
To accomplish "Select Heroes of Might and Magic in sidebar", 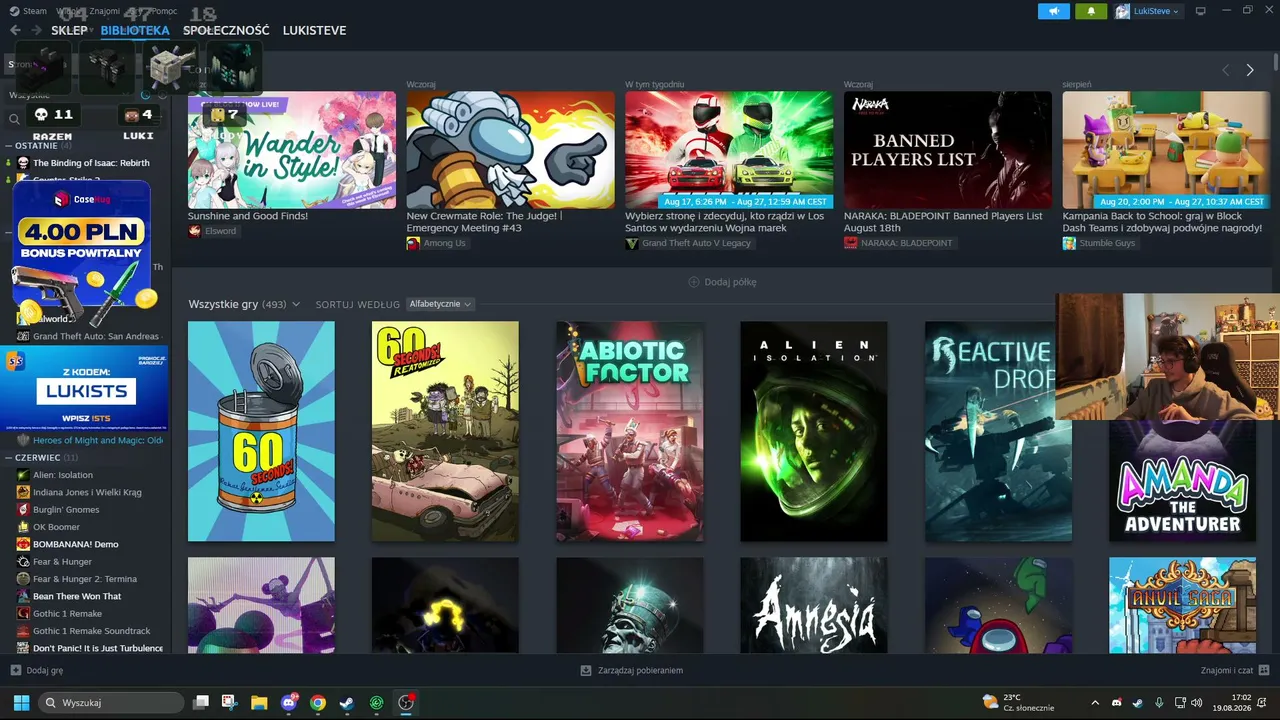I will point(98,440).
